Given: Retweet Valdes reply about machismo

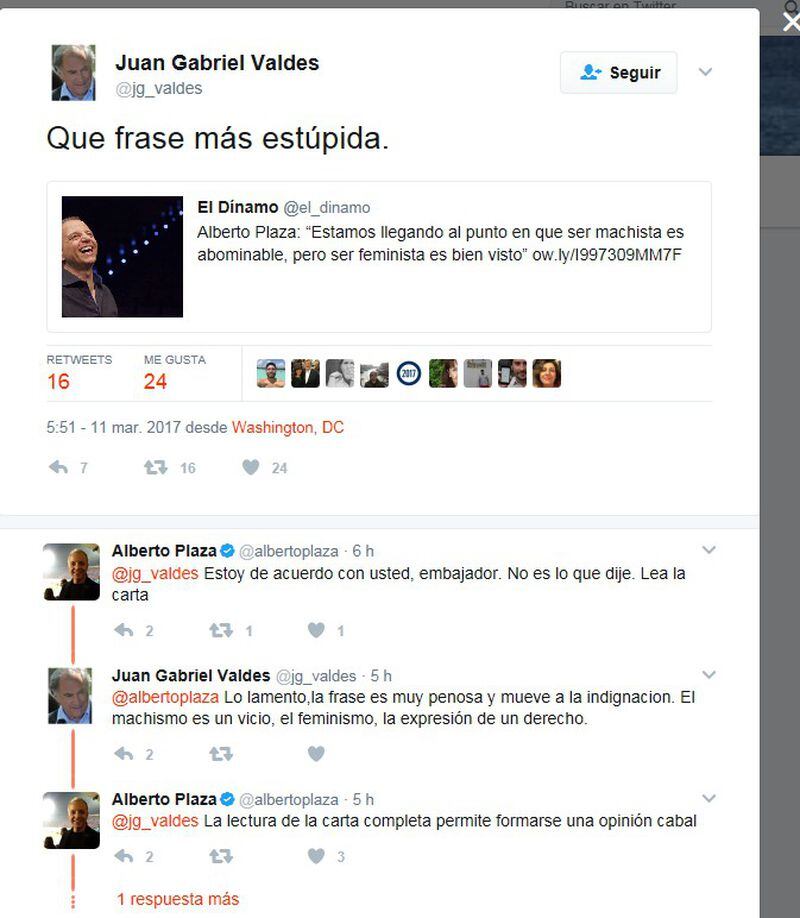Looking at the screenshot, I should click(221, 754).
